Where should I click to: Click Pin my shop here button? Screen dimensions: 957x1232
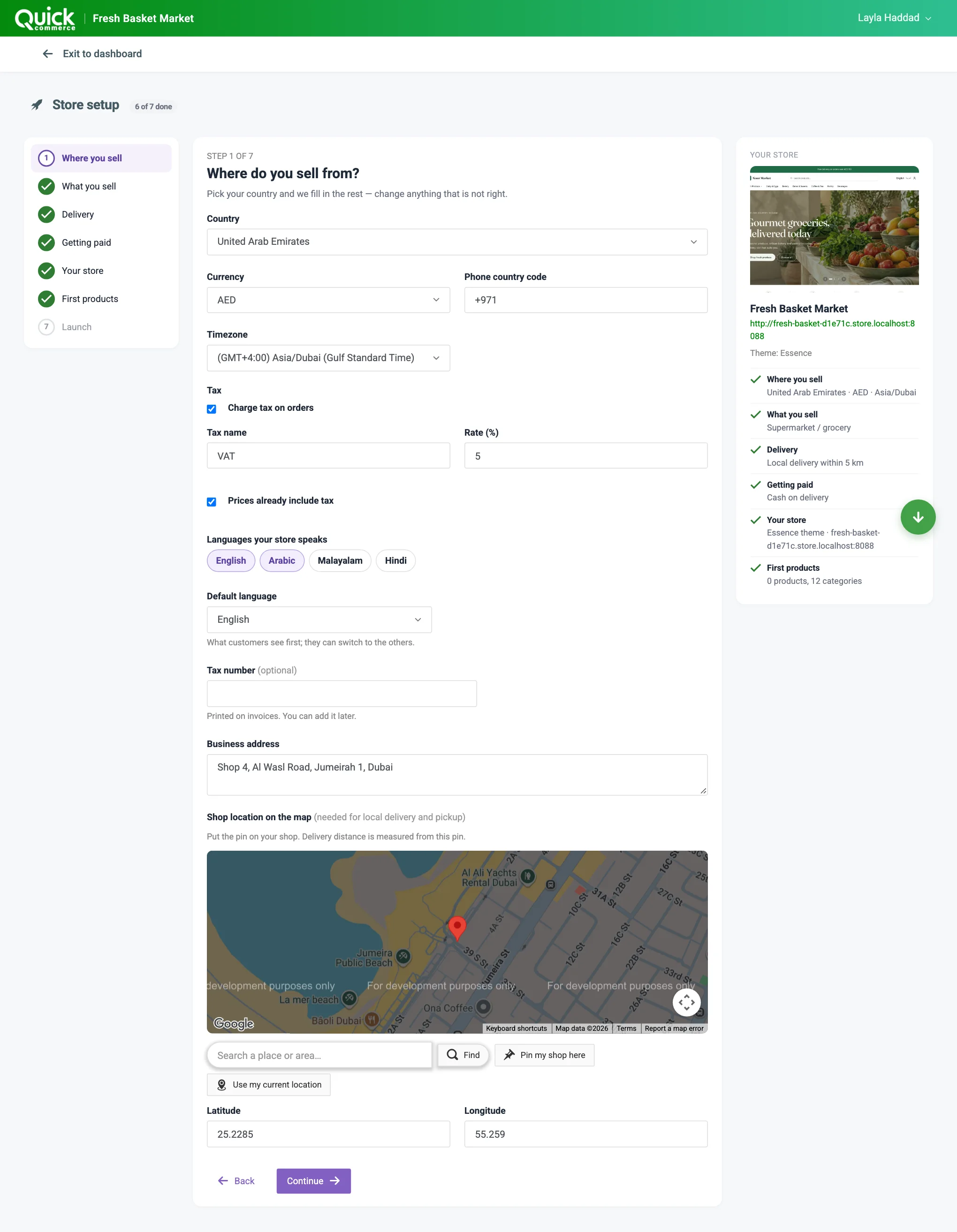[x=544, y=1055]
